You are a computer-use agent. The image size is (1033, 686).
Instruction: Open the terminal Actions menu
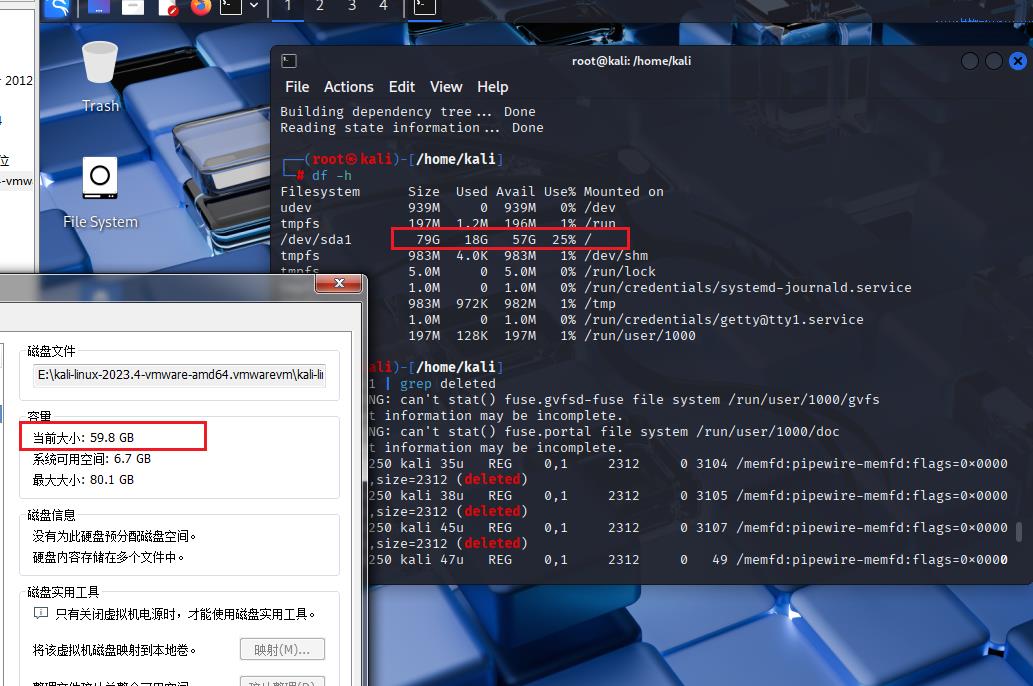(349, 87)
